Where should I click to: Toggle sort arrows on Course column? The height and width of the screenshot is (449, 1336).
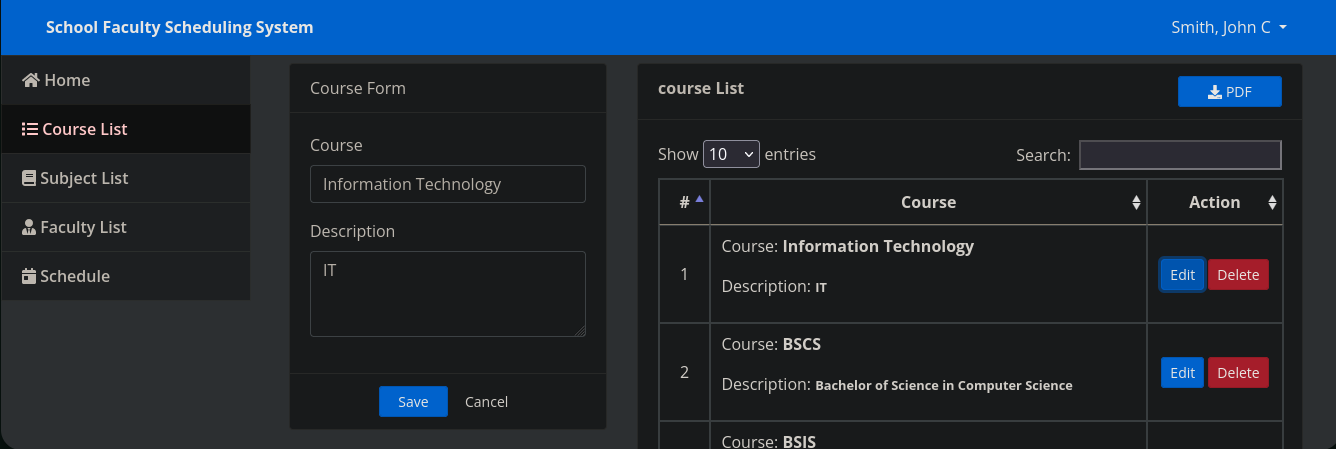(1136, 202)
